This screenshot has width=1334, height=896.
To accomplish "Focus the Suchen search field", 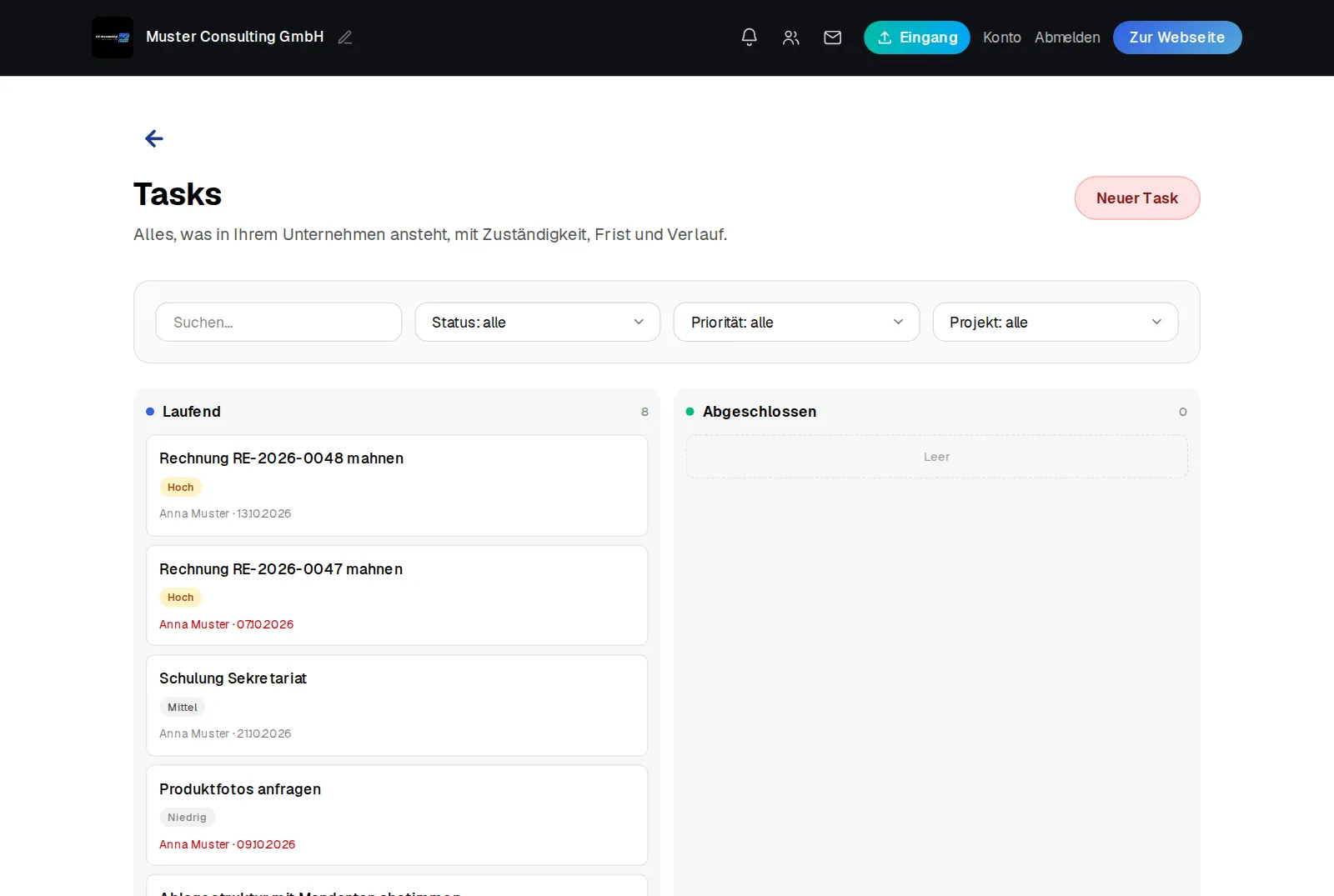I will [278, 322].
